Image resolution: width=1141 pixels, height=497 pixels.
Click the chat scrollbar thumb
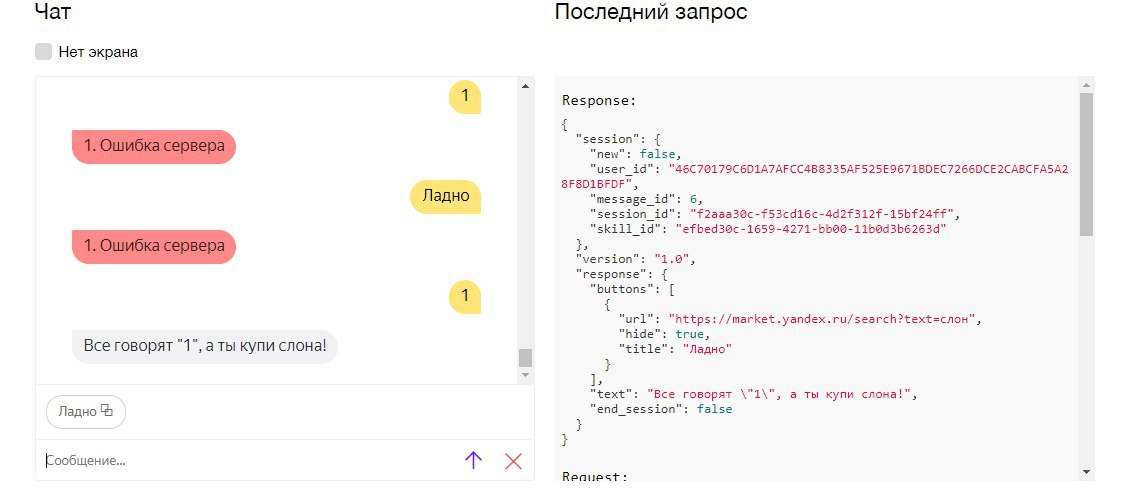[x=525, y=357]
